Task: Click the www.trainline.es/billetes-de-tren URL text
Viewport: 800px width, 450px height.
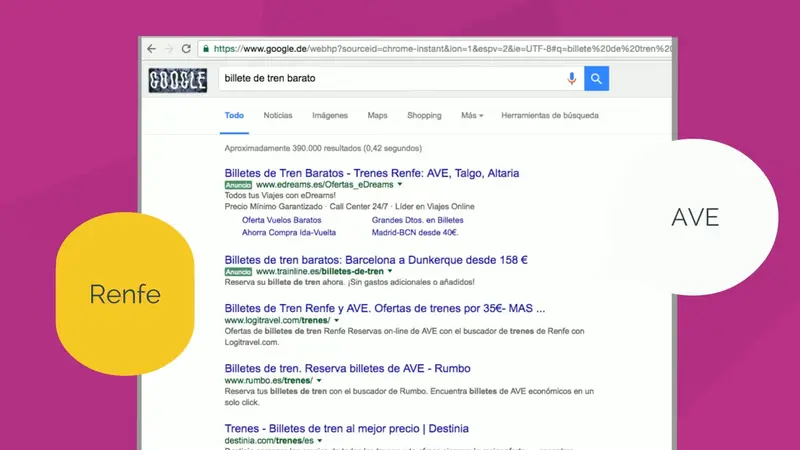Action: tap(320, 271)
